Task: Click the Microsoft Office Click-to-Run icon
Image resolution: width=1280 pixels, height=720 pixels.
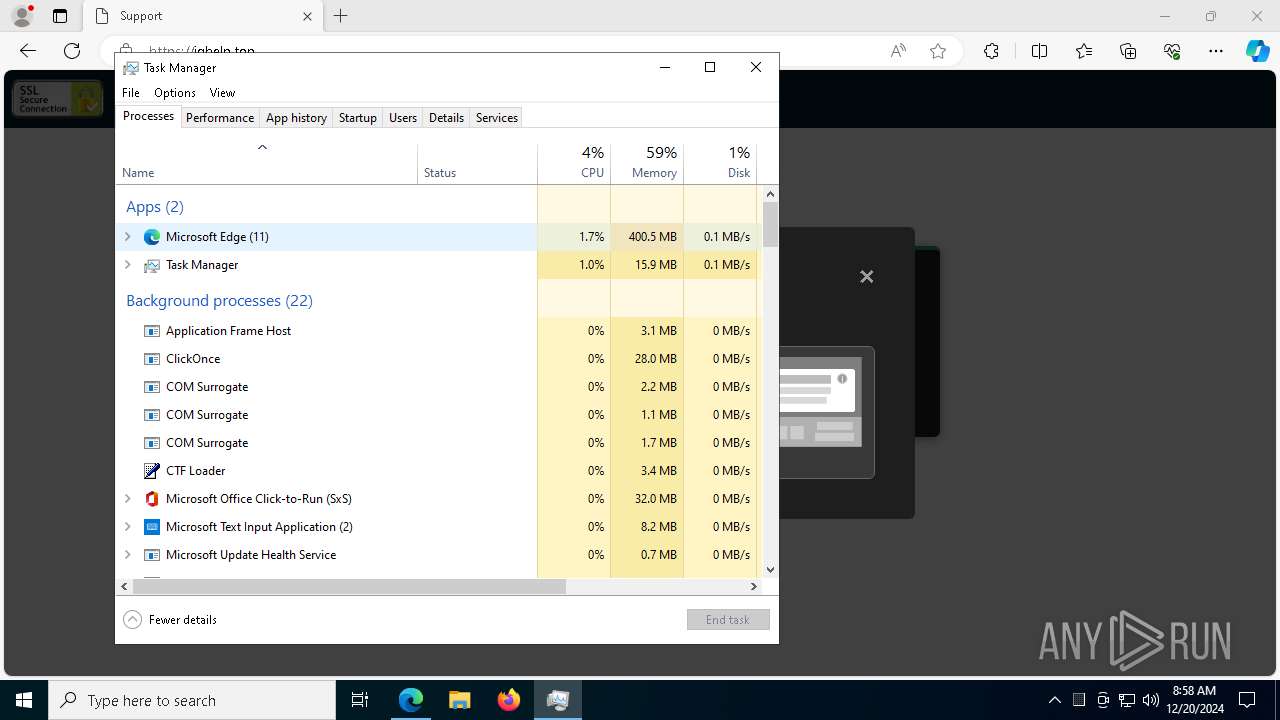Action: (x=152, y=499)
